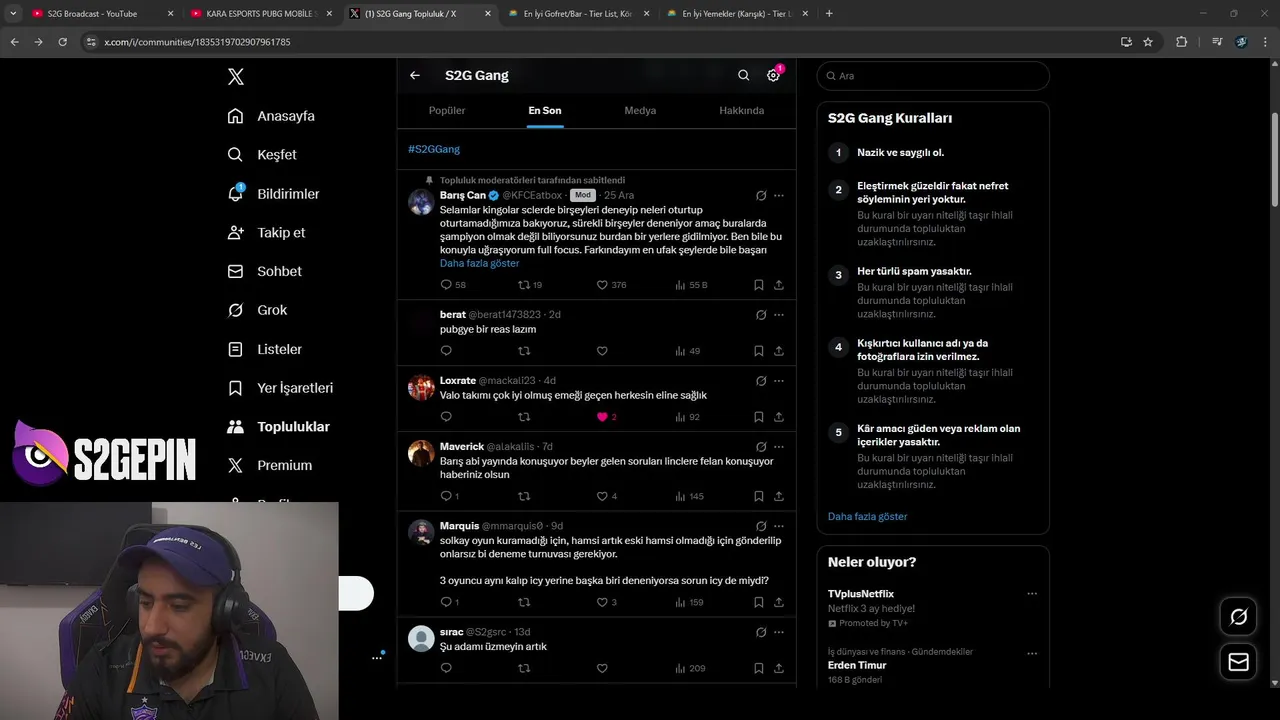Click the X logo in the sidebar

pos(235,77)
